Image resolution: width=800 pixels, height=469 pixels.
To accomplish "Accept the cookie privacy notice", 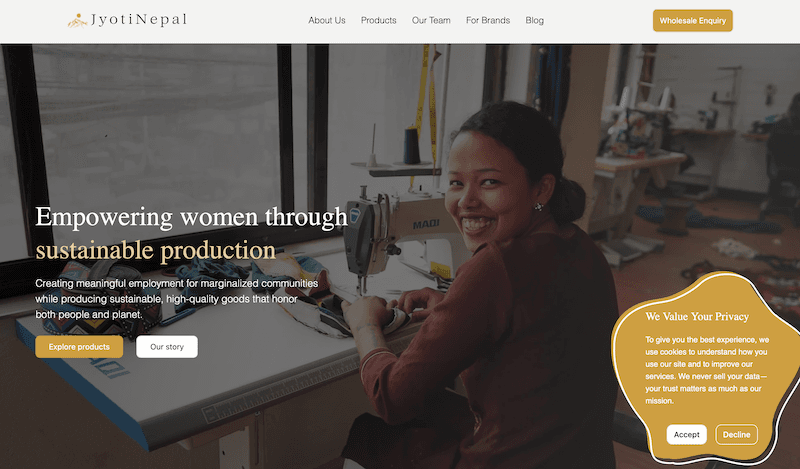I will pos(686,435).
